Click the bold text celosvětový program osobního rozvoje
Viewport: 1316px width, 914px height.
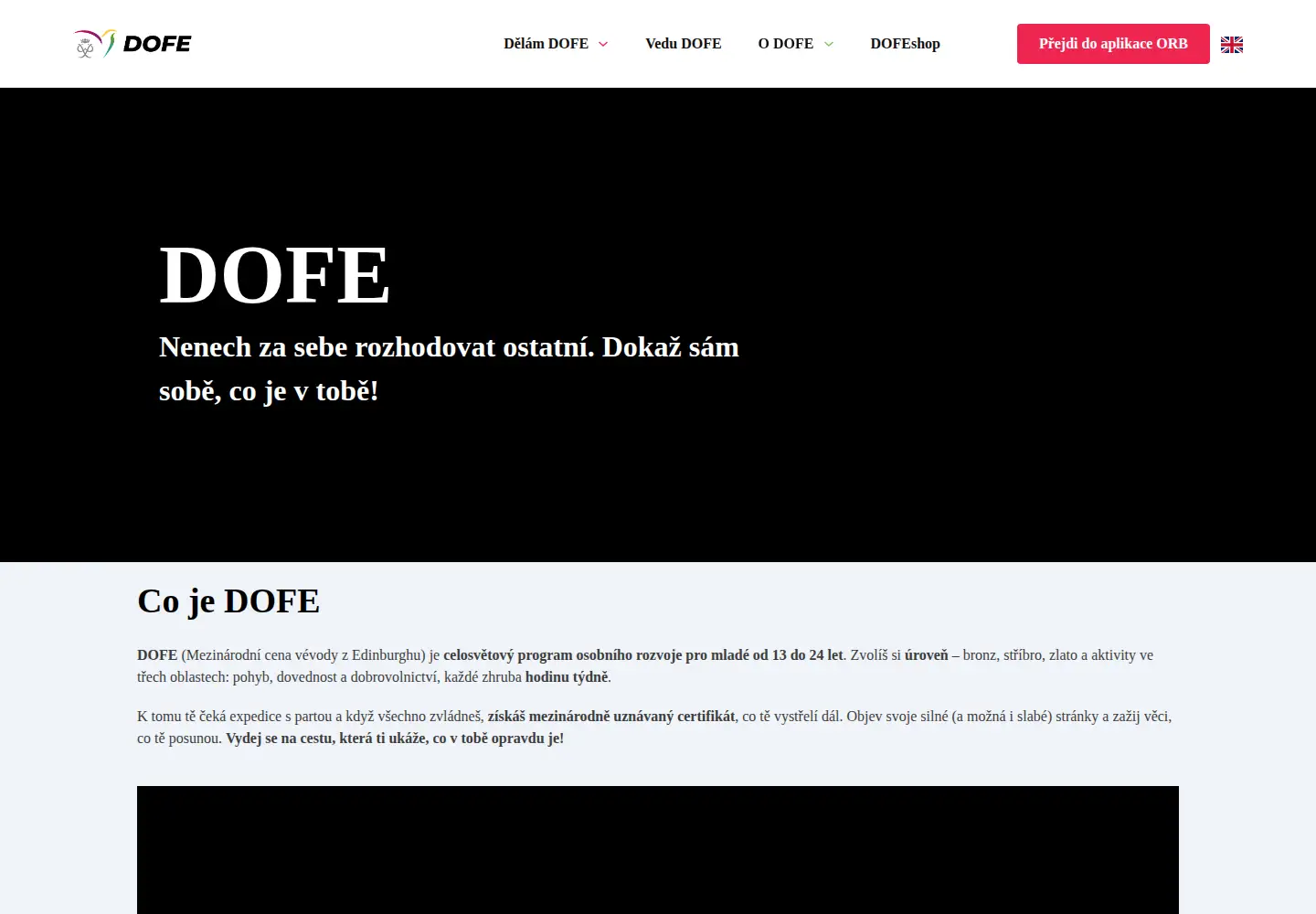click(x=643, y=655)
